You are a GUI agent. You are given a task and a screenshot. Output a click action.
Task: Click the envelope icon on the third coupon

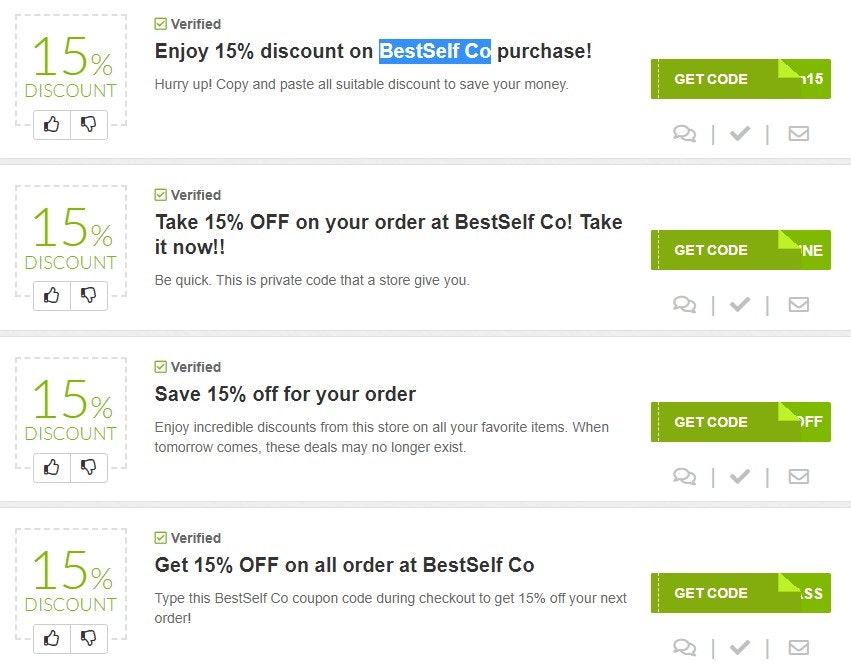(799, 476)
